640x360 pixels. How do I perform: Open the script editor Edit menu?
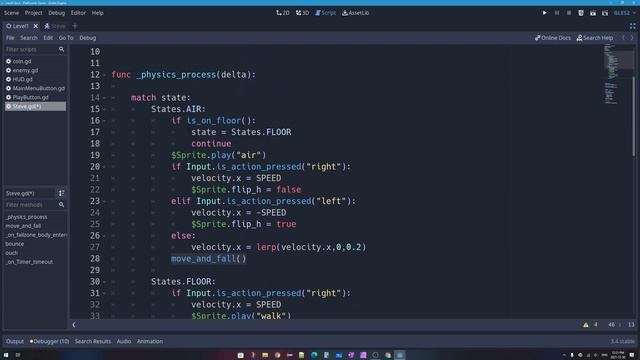pos(48,38)
